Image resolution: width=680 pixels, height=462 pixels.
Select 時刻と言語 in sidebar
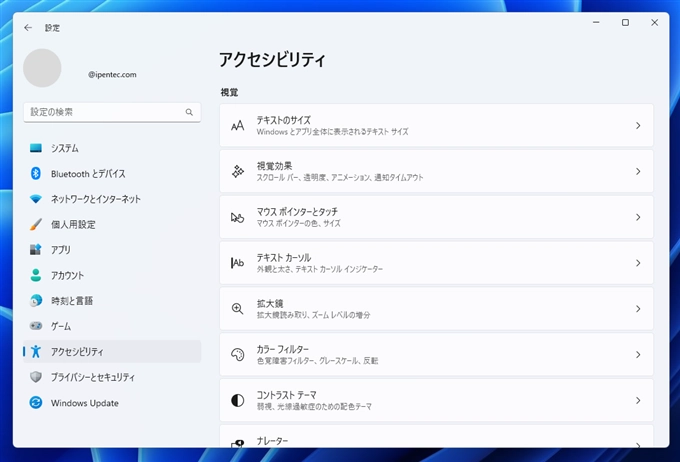coord(112,301)
